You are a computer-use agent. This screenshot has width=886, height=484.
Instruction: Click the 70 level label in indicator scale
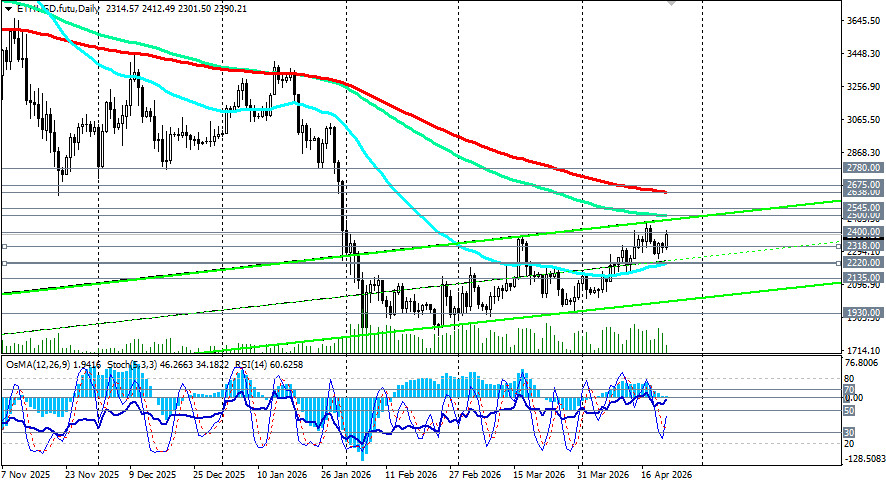point(849,390)
